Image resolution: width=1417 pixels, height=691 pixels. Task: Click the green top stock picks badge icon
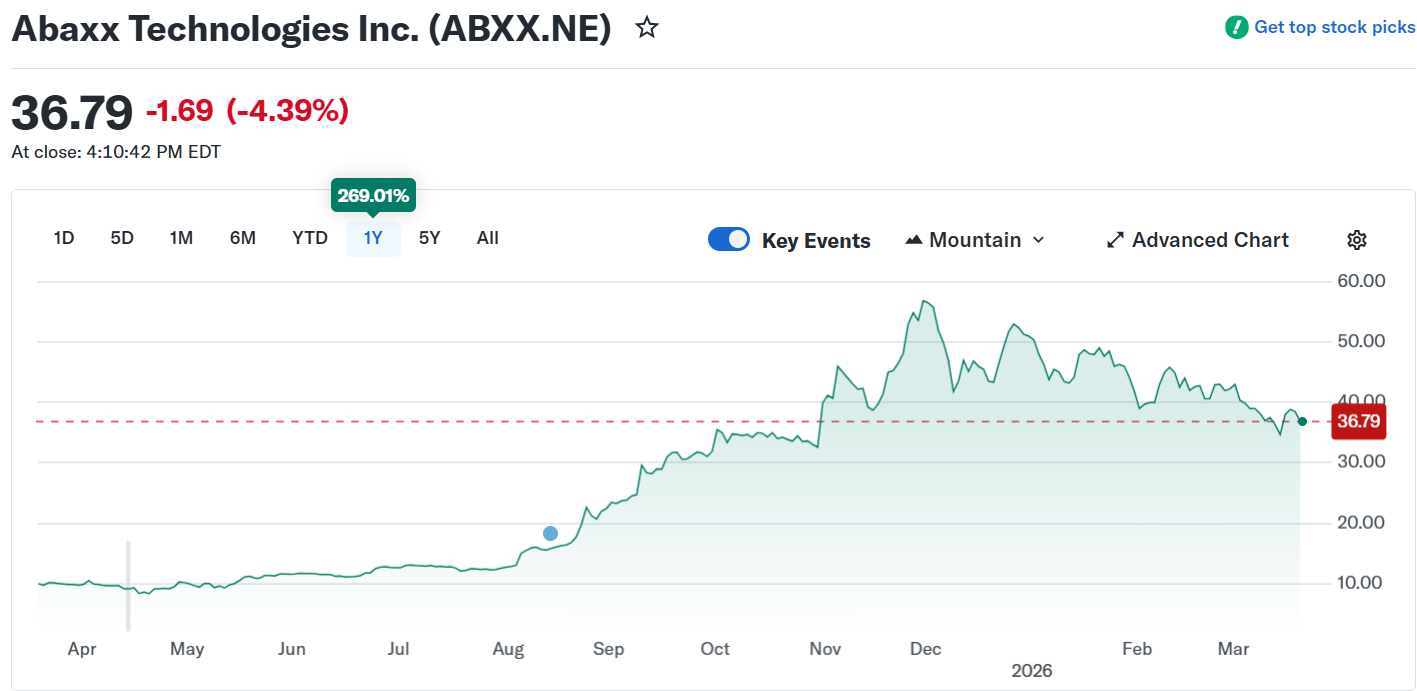coord(1236,27)
